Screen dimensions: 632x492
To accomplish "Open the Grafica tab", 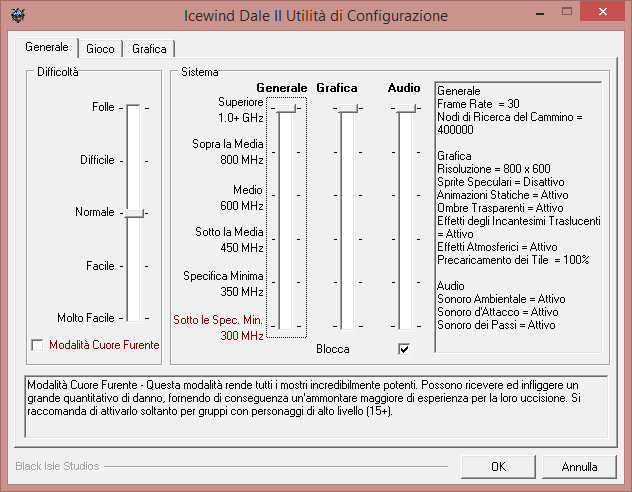I will click(149, 49).
